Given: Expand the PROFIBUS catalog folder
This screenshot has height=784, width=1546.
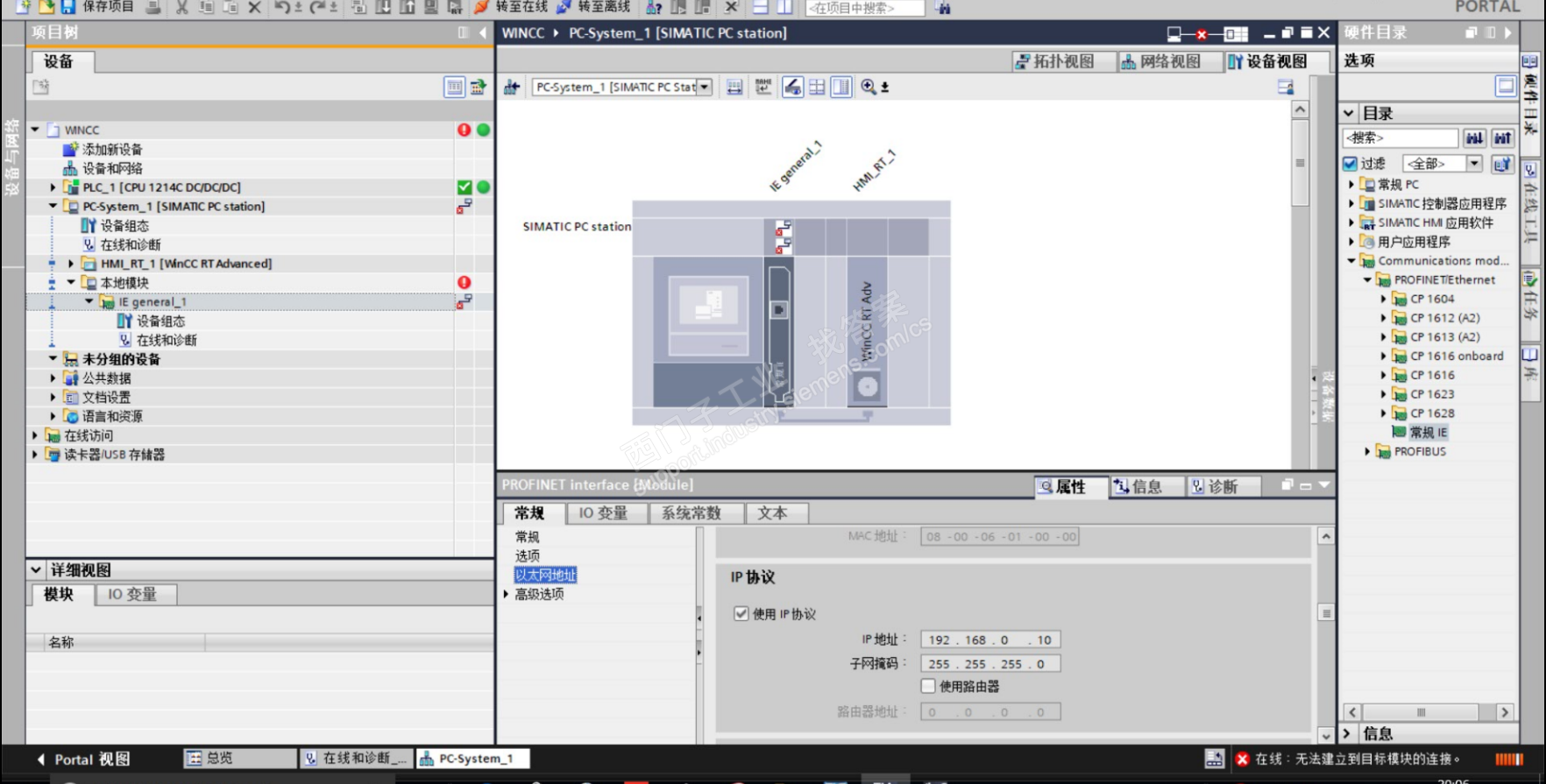Looking at the screenshot, I should [x=1367, y=451].
